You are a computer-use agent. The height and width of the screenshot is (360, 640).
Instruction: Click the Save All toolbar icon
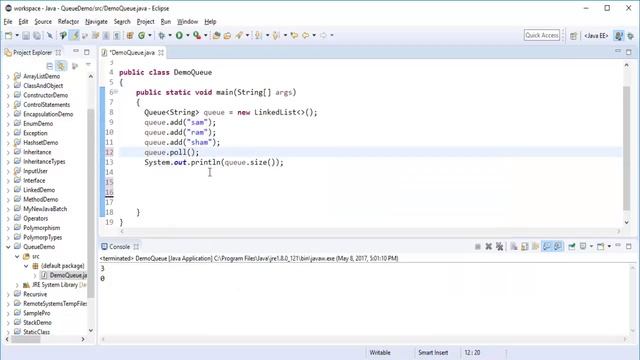pyautogui.click(x=37, y=36)
